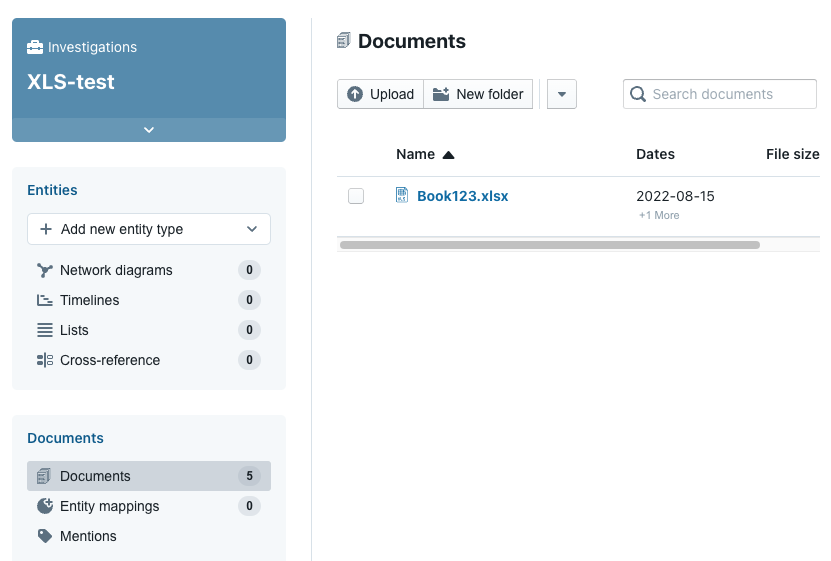The image size is (831, 561).
Task: Click the Timelines chart icon
Action: pyautogui.click(x=45, y=300)
